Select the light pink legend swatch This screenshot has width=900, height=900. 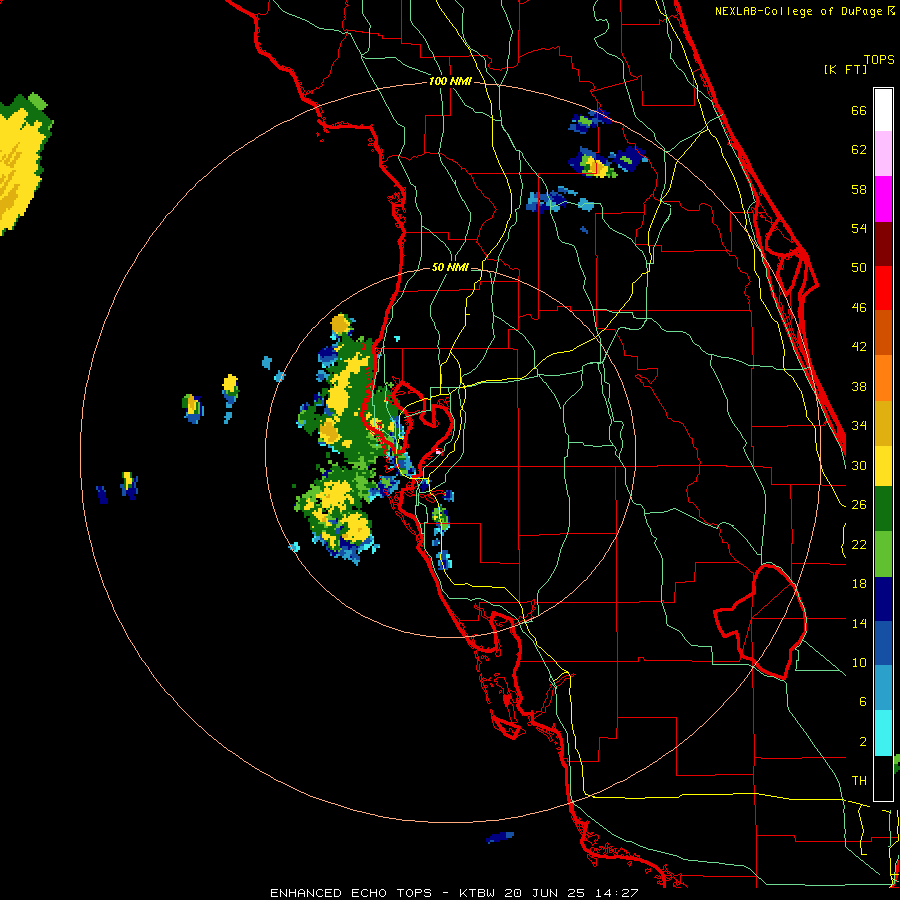click(x=883, y=153)
